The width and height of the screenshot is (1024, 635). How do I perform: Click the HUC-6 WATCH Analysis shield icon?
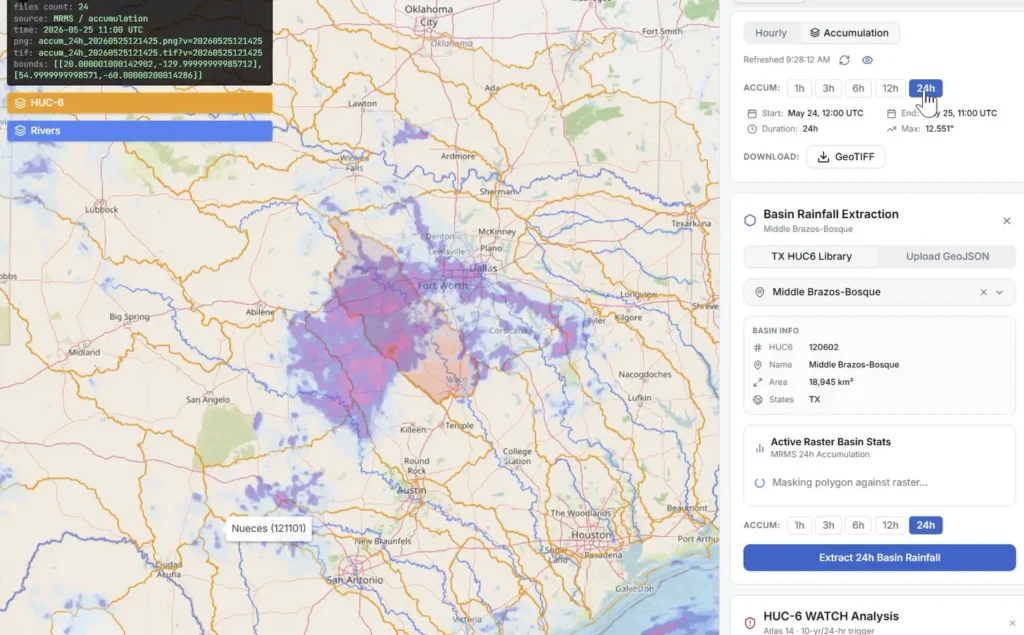tap(750, 623)
